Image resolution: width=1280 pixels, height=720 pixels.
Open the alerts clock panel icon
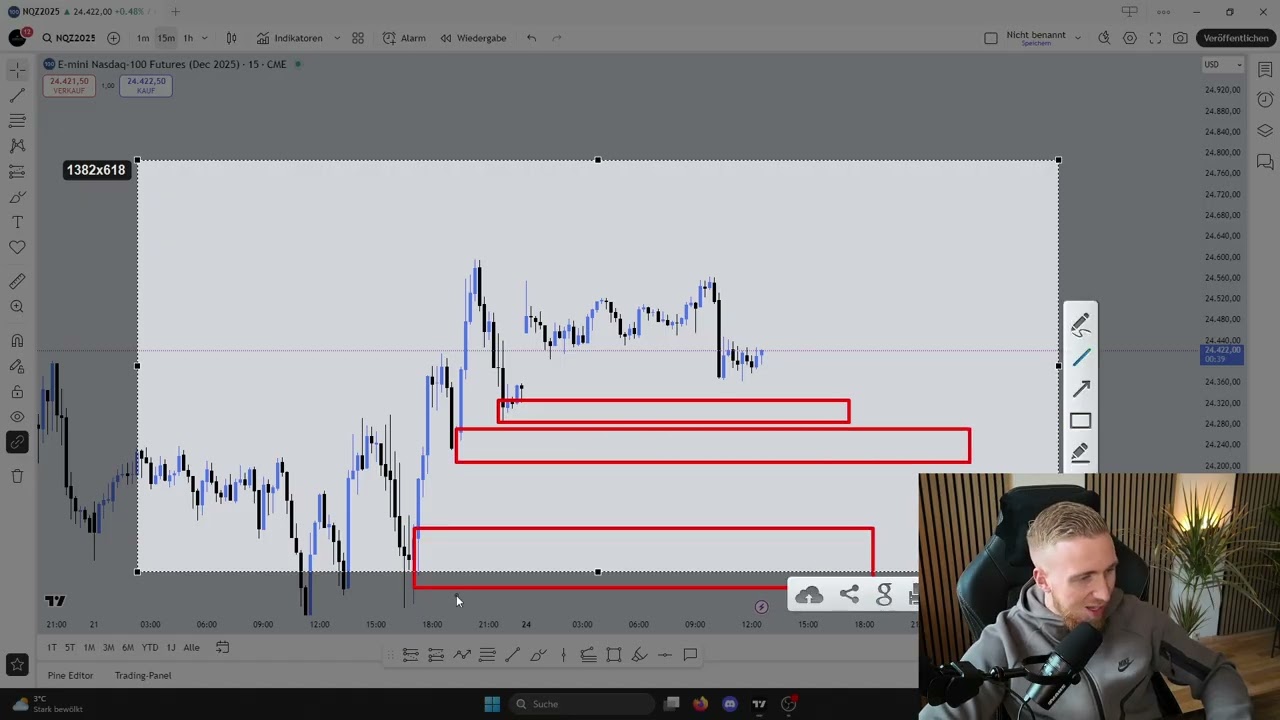point(1265,100)
